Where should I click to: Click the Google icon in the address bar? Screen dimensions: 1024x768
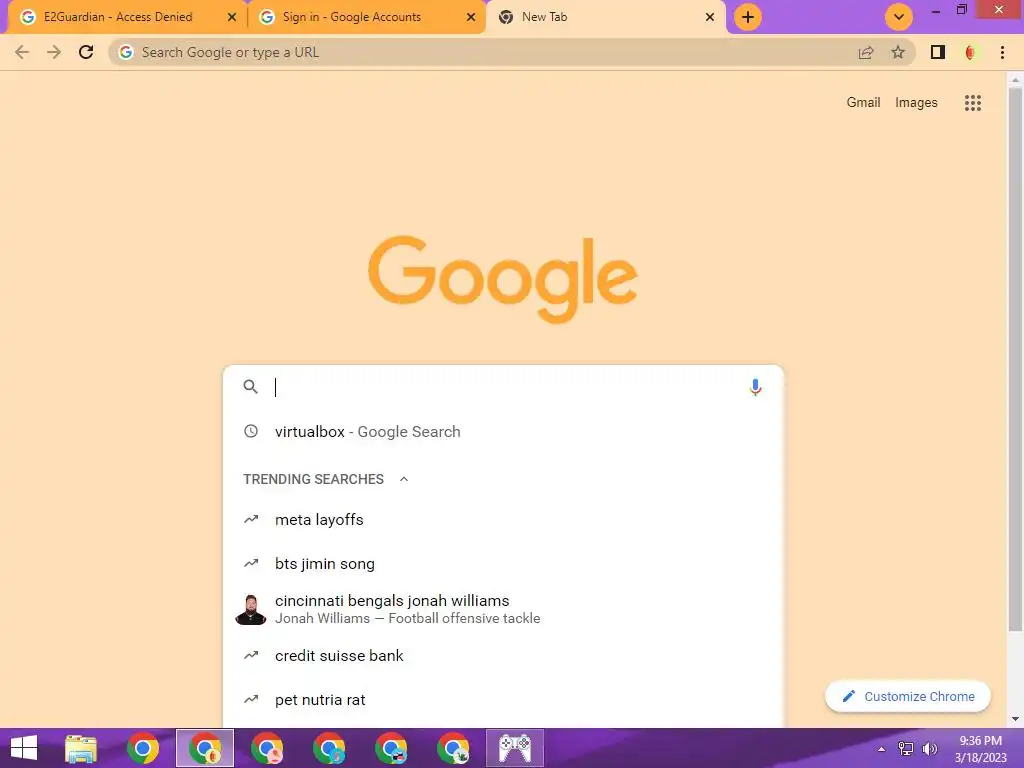click(126, 52)
